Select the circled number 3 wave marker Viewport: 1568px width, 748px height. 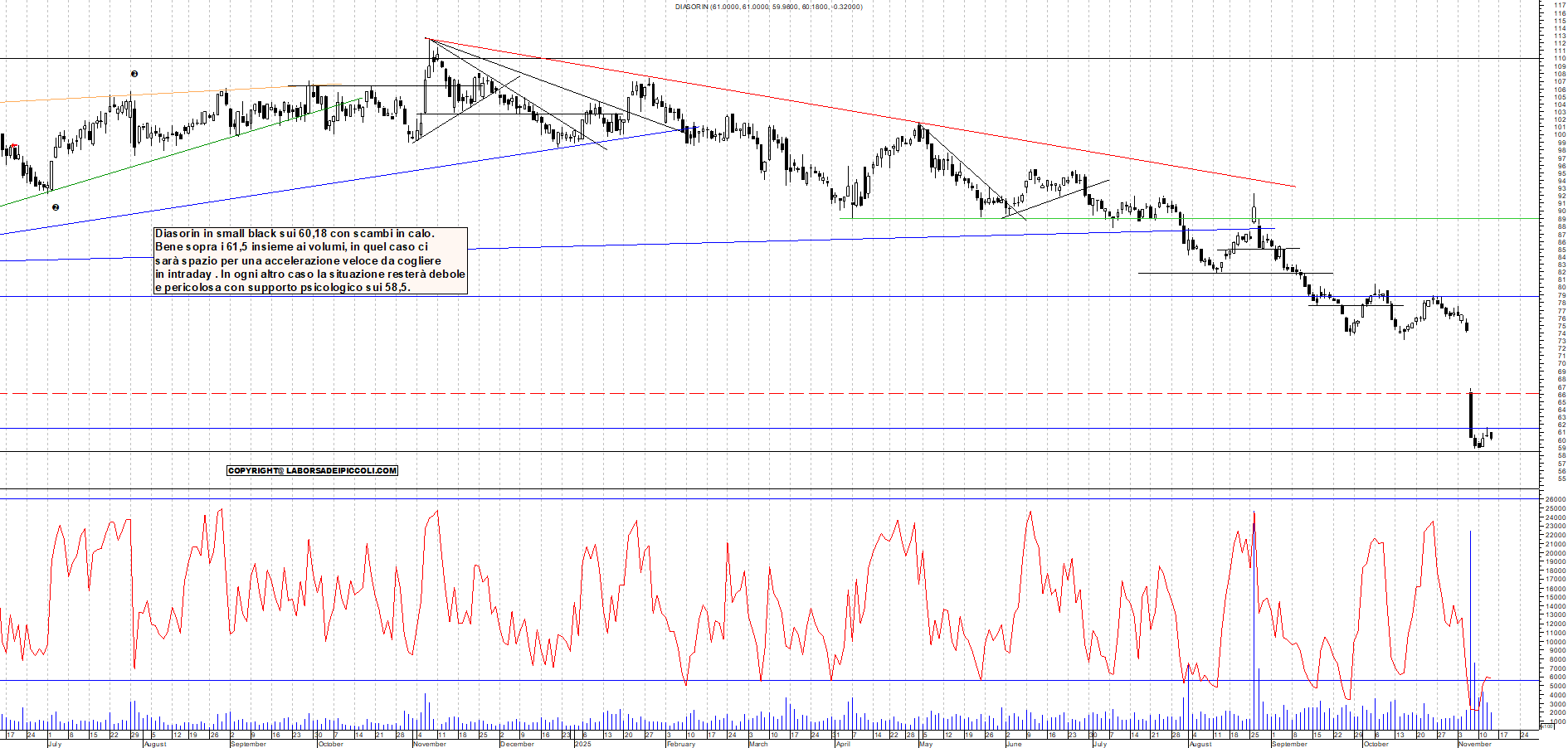133,73
